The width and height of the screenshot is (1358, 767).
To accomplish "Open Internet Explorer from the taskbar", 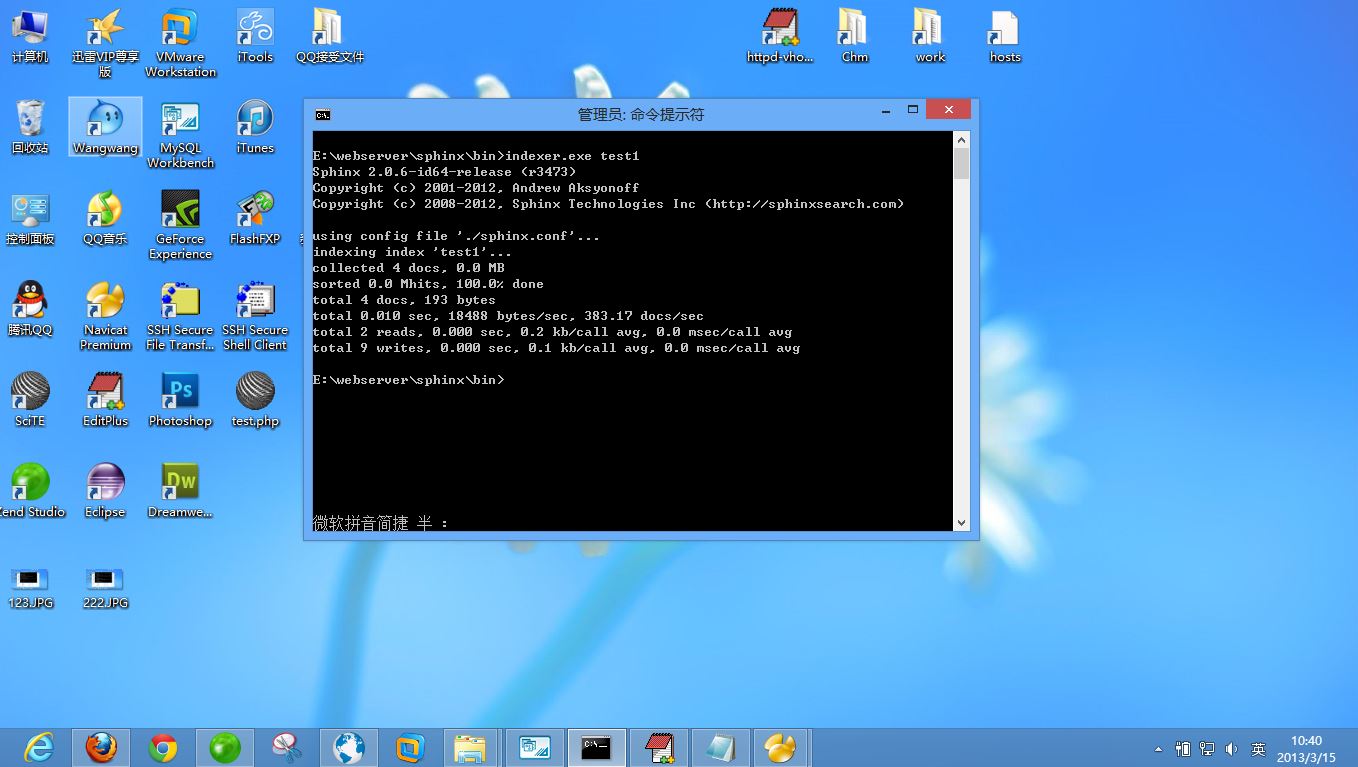I will point(39,747).
